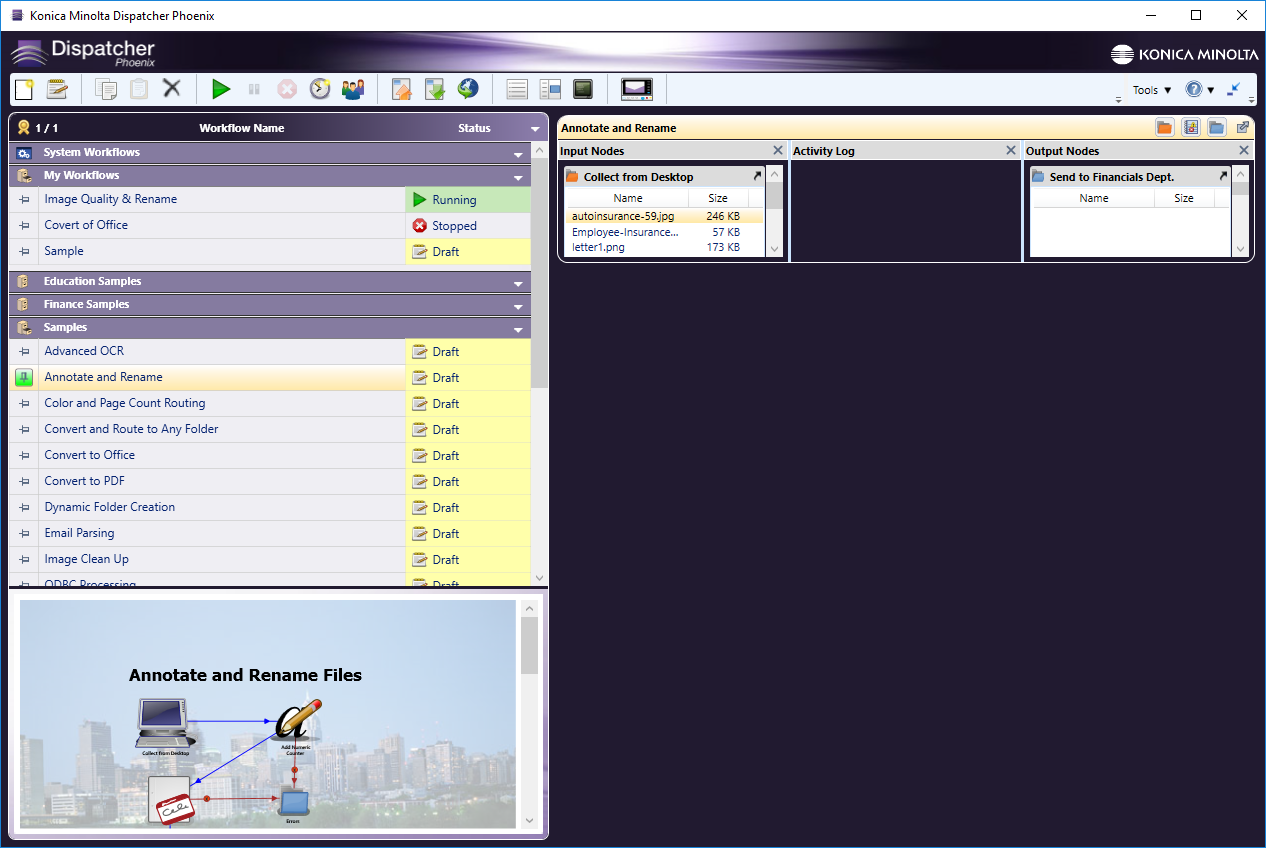This screenshot has height=848, width=1266.
Task: Switch to the list view layout icon
Action: (x=517, y=89)
